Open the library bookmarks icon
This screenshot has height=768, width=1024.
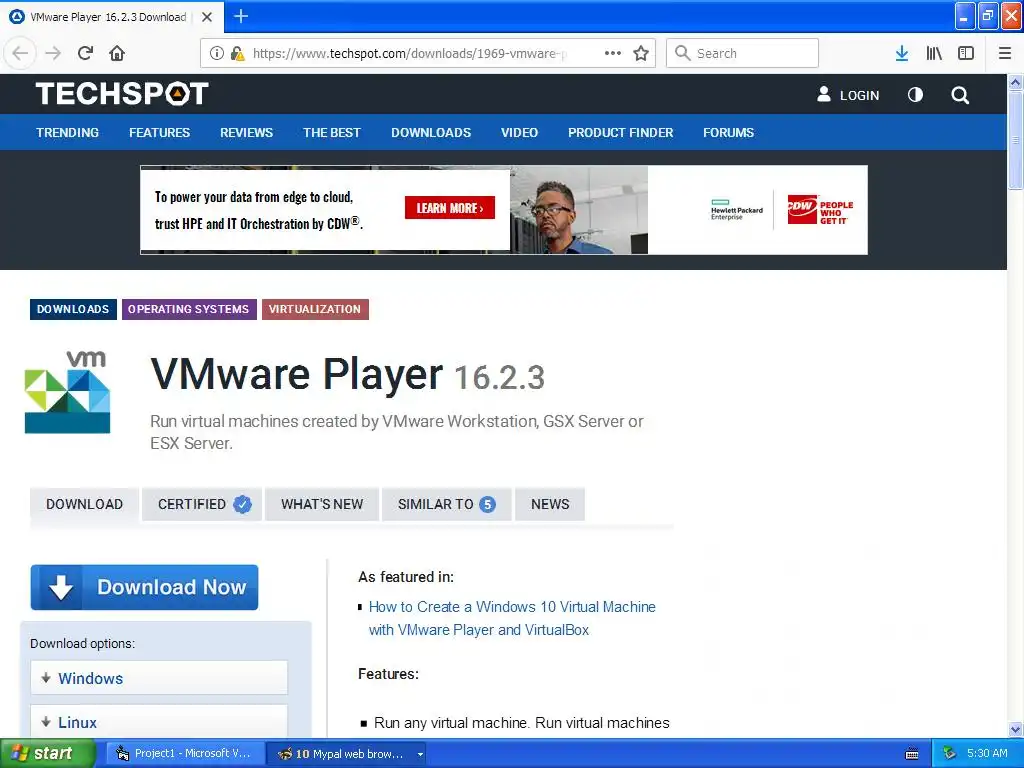click(934, 53)
